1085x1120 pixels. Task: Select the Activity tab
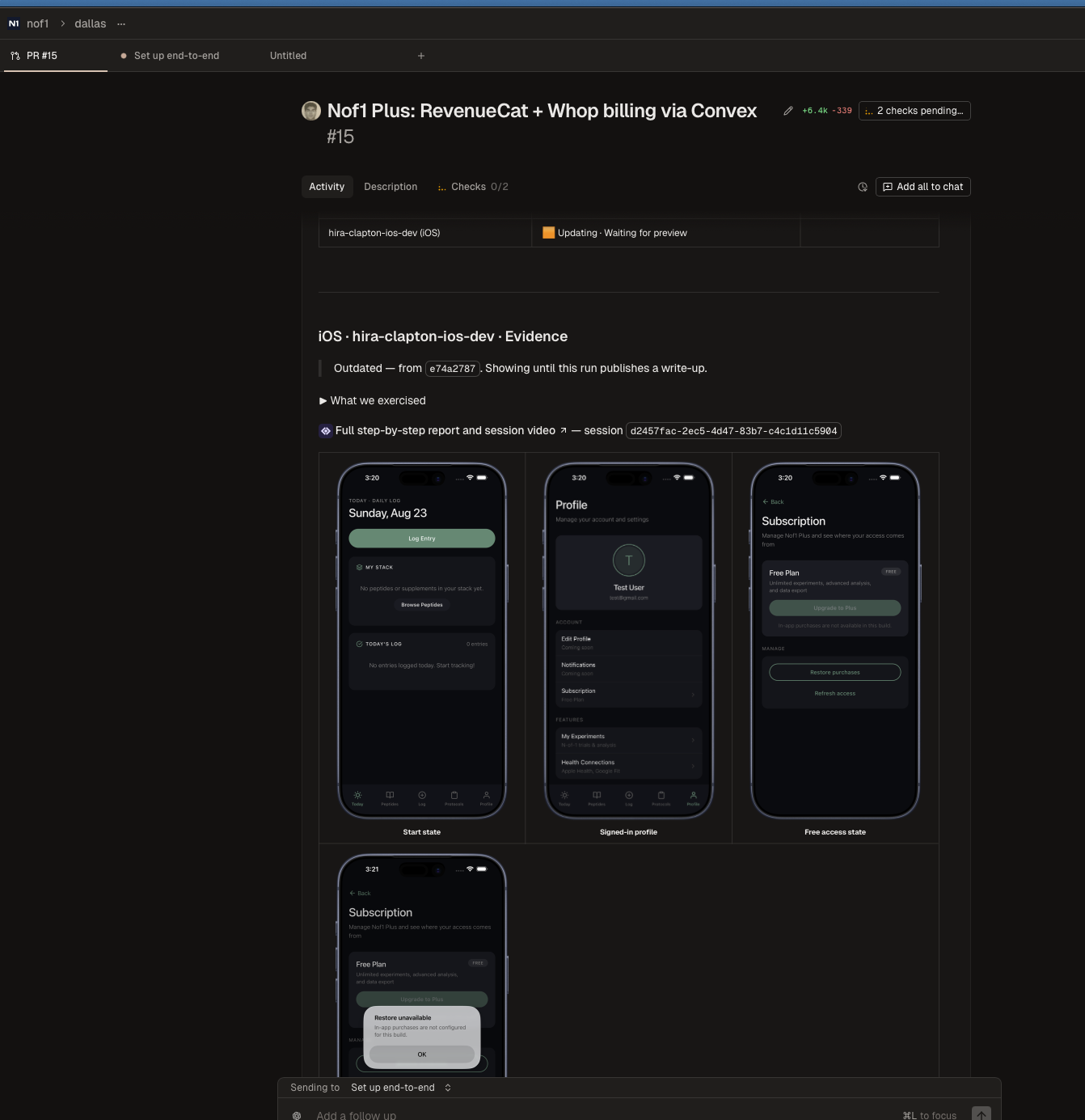point(327,187)
